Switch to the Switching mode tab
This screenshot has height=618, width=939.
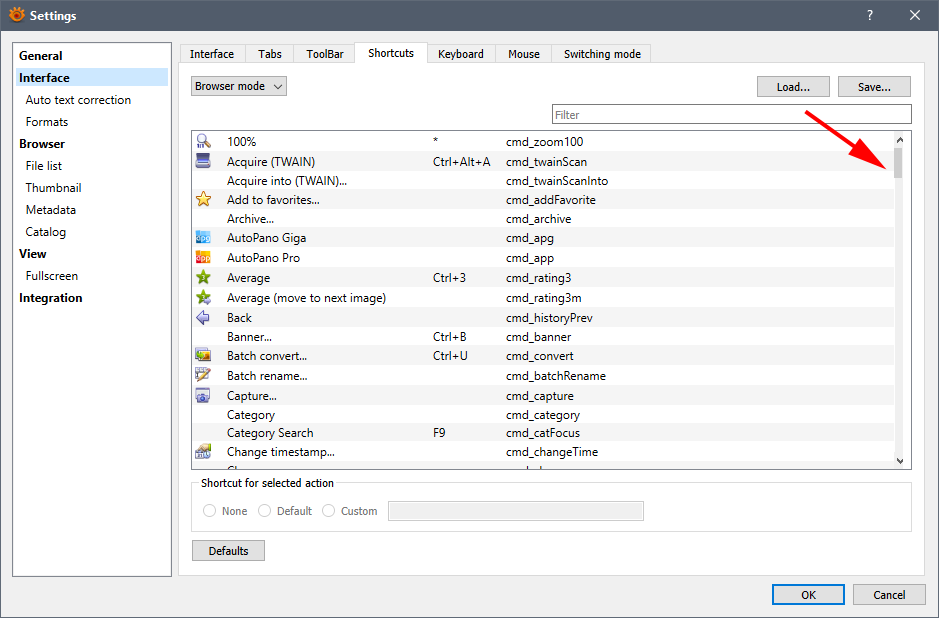point(602,54)
